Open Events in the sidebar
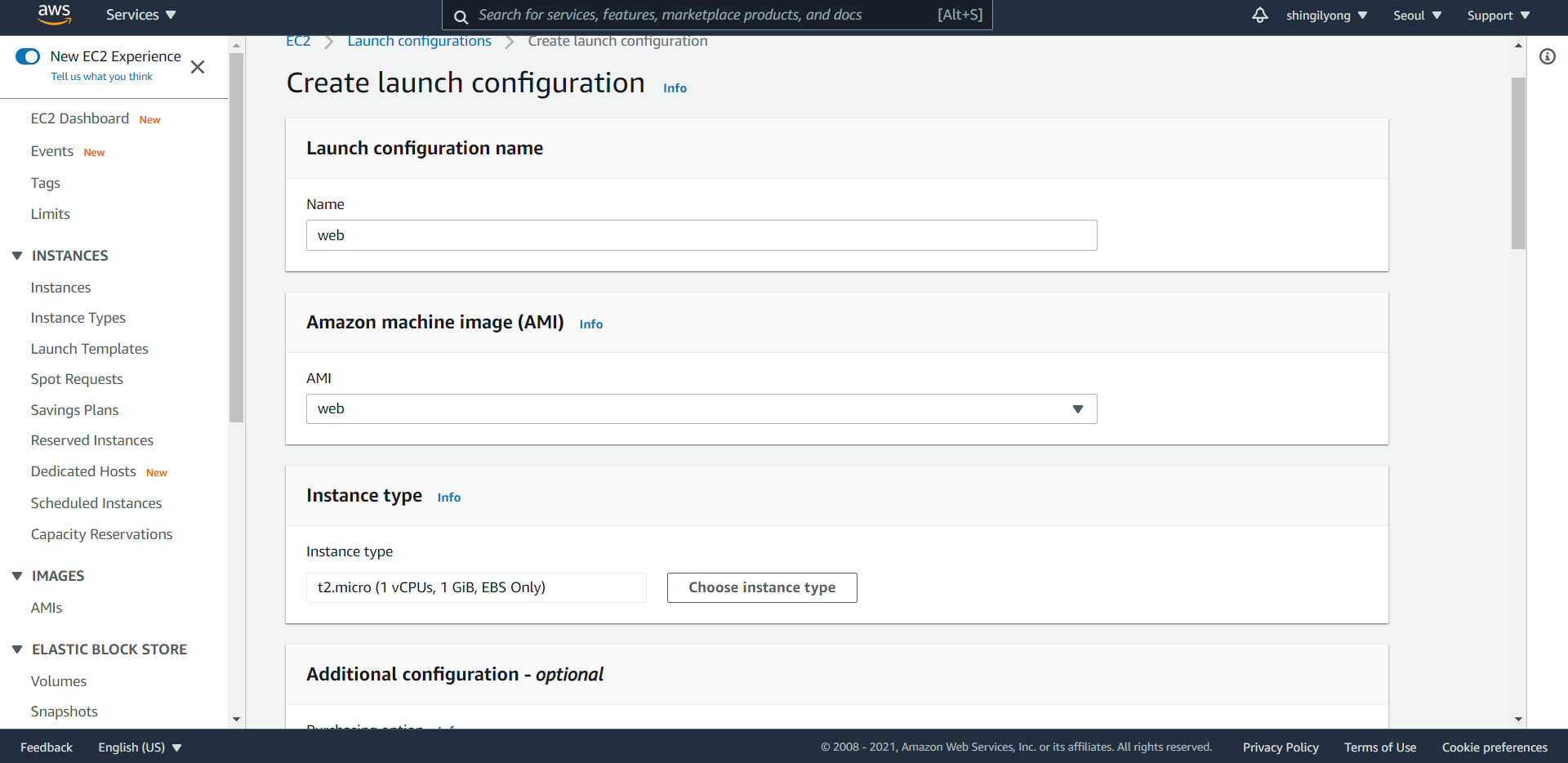Viewport: 1568px width, 763px height. point(52,151)
